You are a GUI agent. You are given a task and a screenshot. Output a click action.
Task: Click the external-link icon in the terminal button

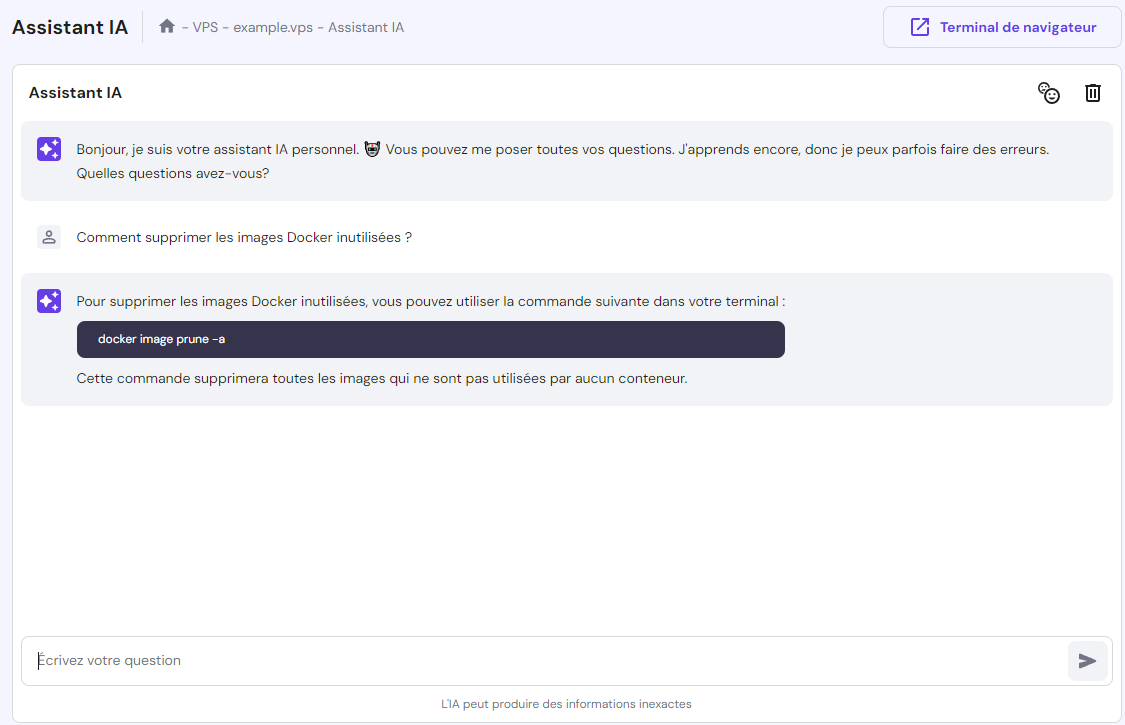click(919, 26)
